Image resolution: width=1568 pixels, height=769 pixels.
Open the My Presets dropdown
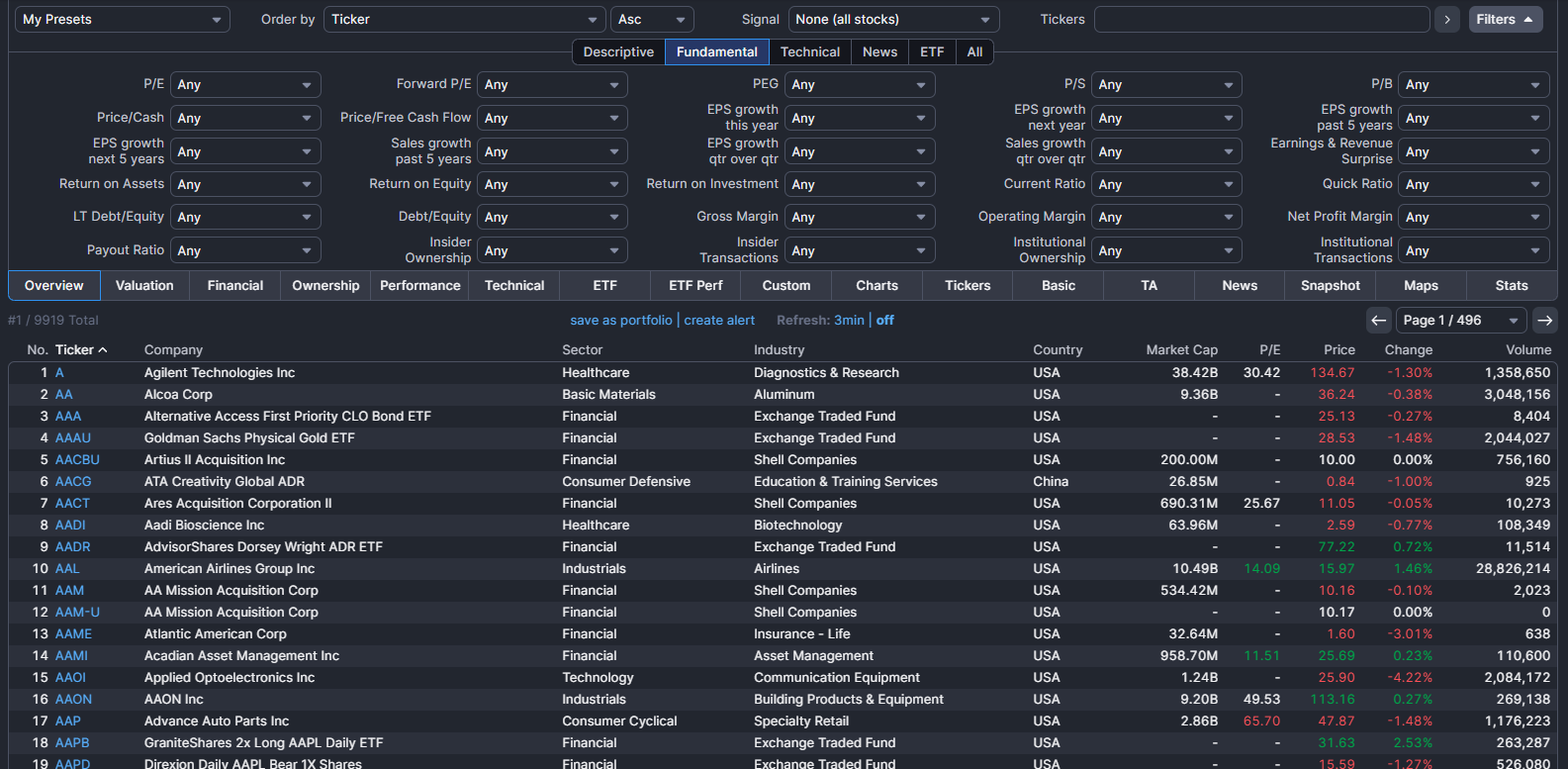point(123,20)
